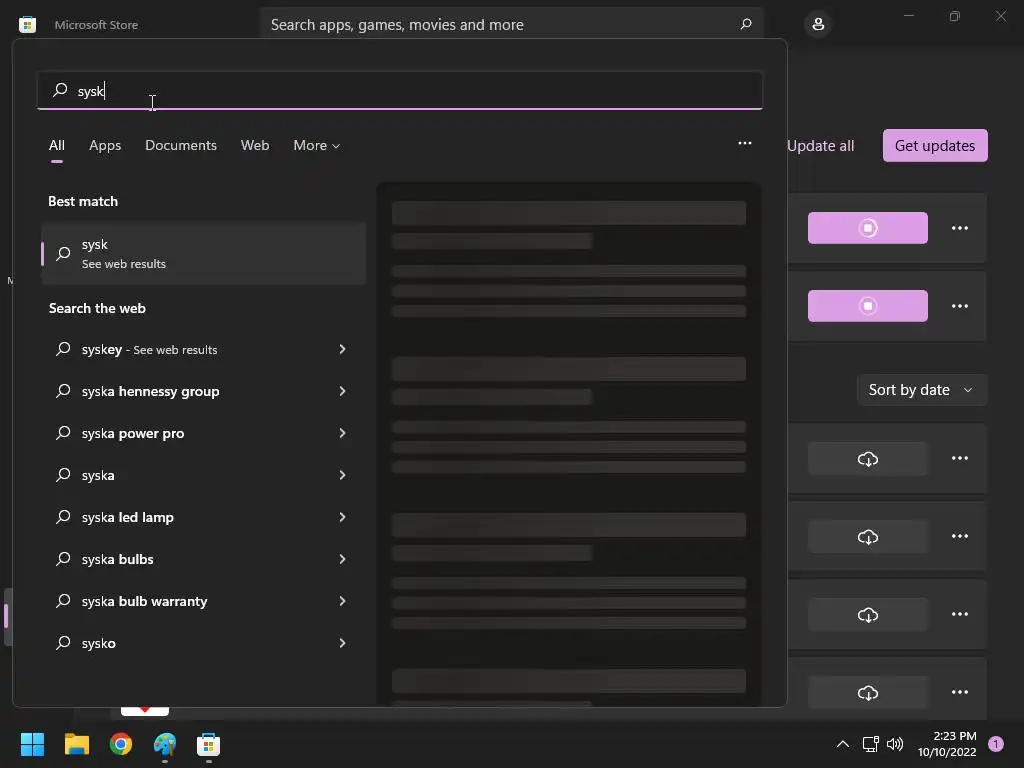Switch to the Apps search tab
This screenshot has width=1024, height=768.
tap(105, 145)
